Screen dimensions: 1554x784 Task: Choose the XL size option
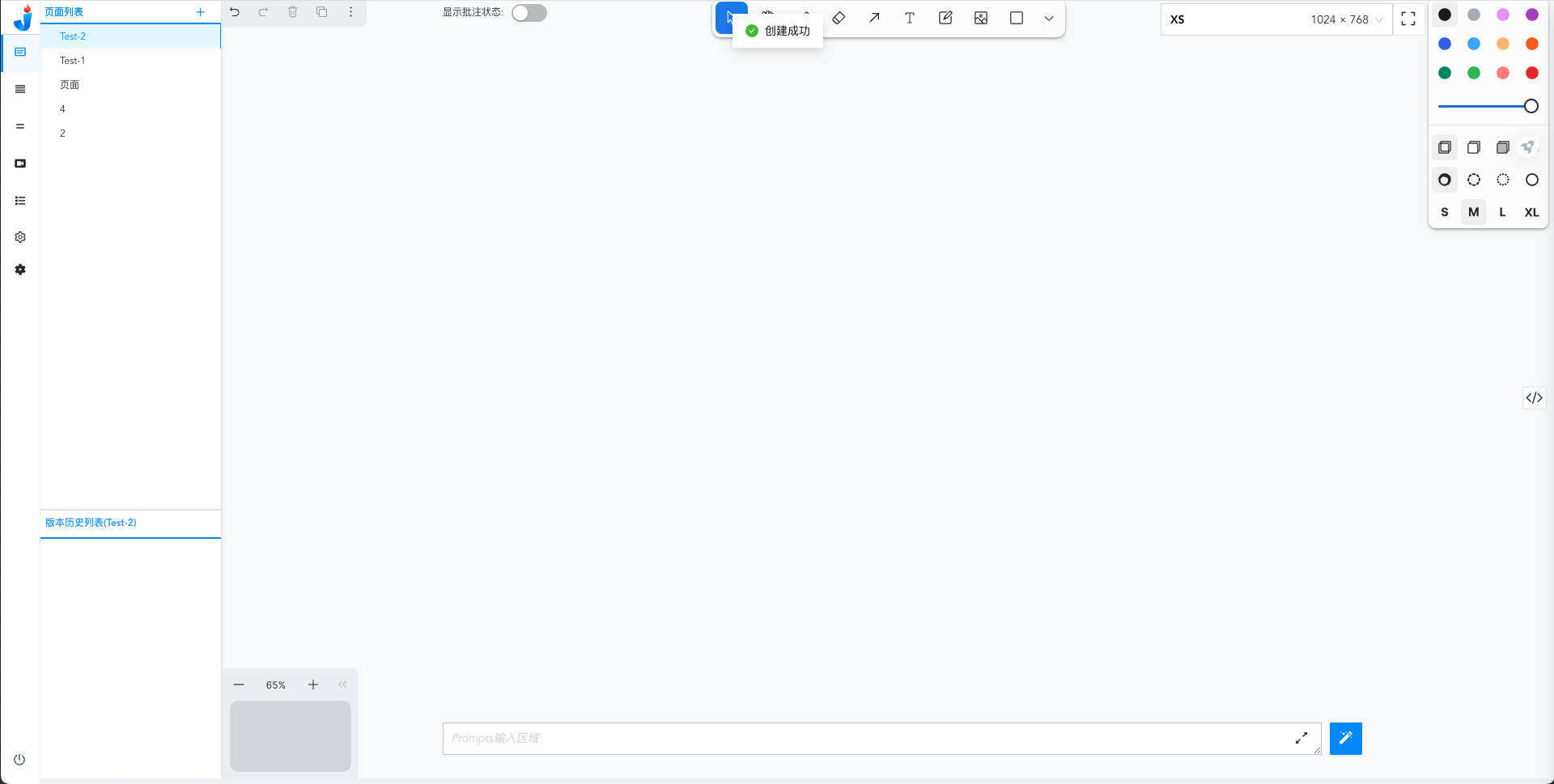click(x=1531, y=212)
